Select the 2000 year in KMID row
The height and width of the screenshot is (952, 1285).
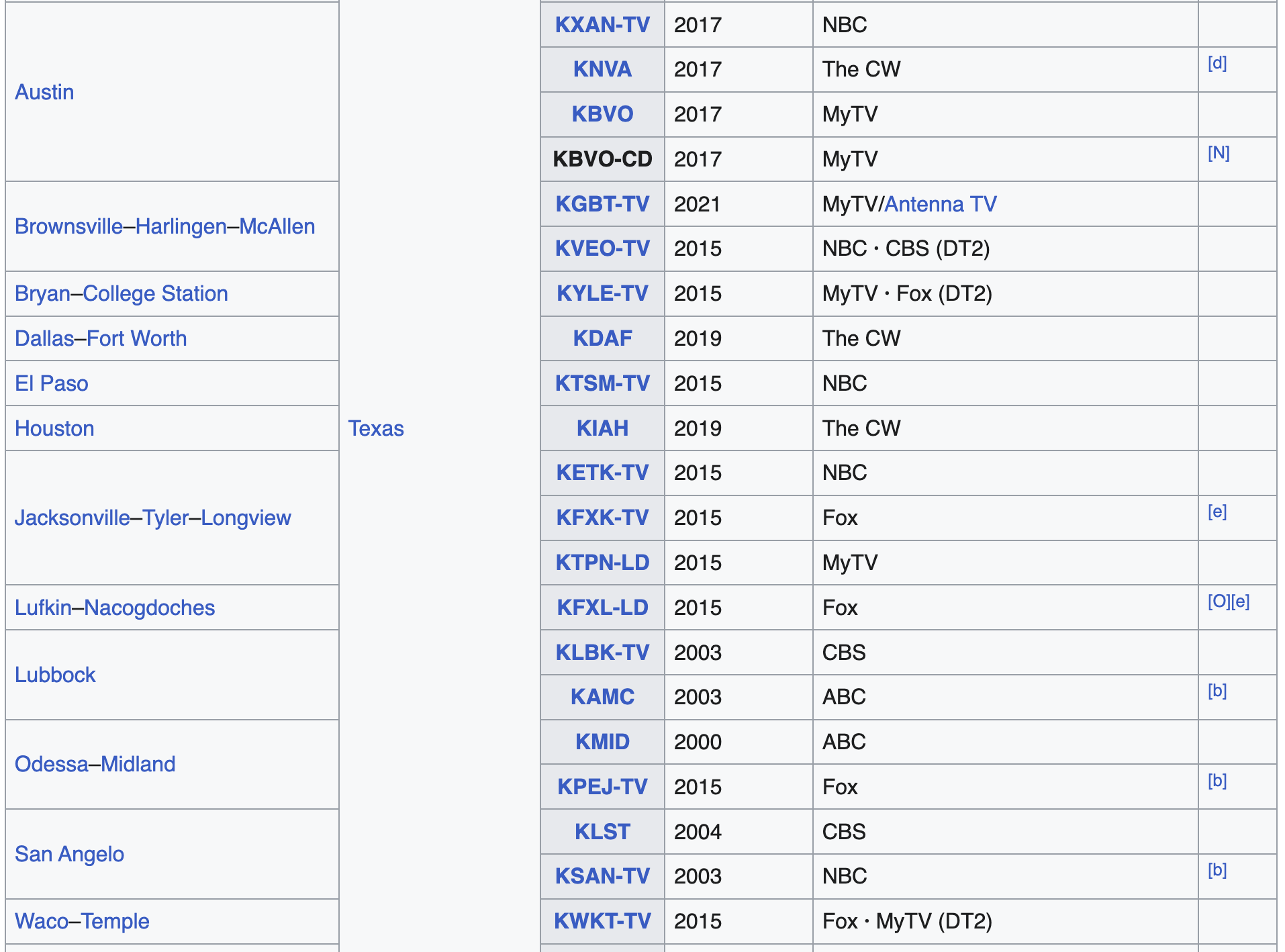(x=698, y=742)
